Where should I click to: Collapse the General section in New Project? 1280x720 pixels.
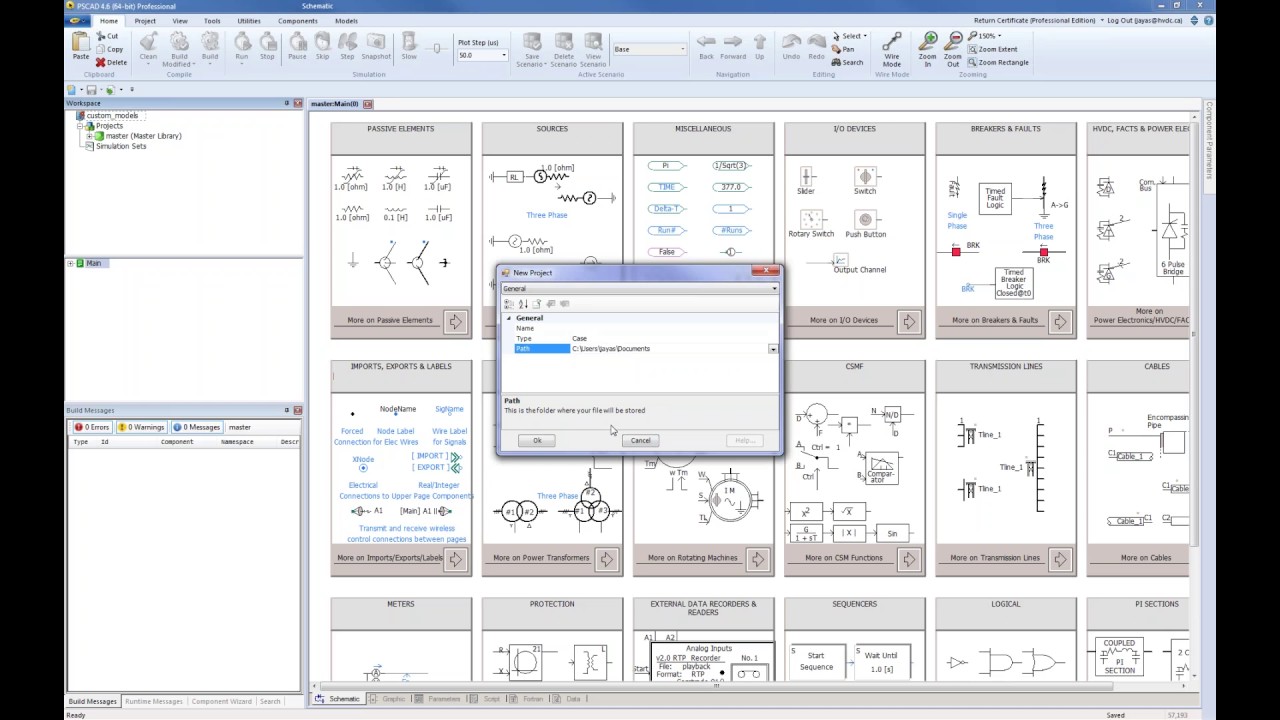click(508, 318)
